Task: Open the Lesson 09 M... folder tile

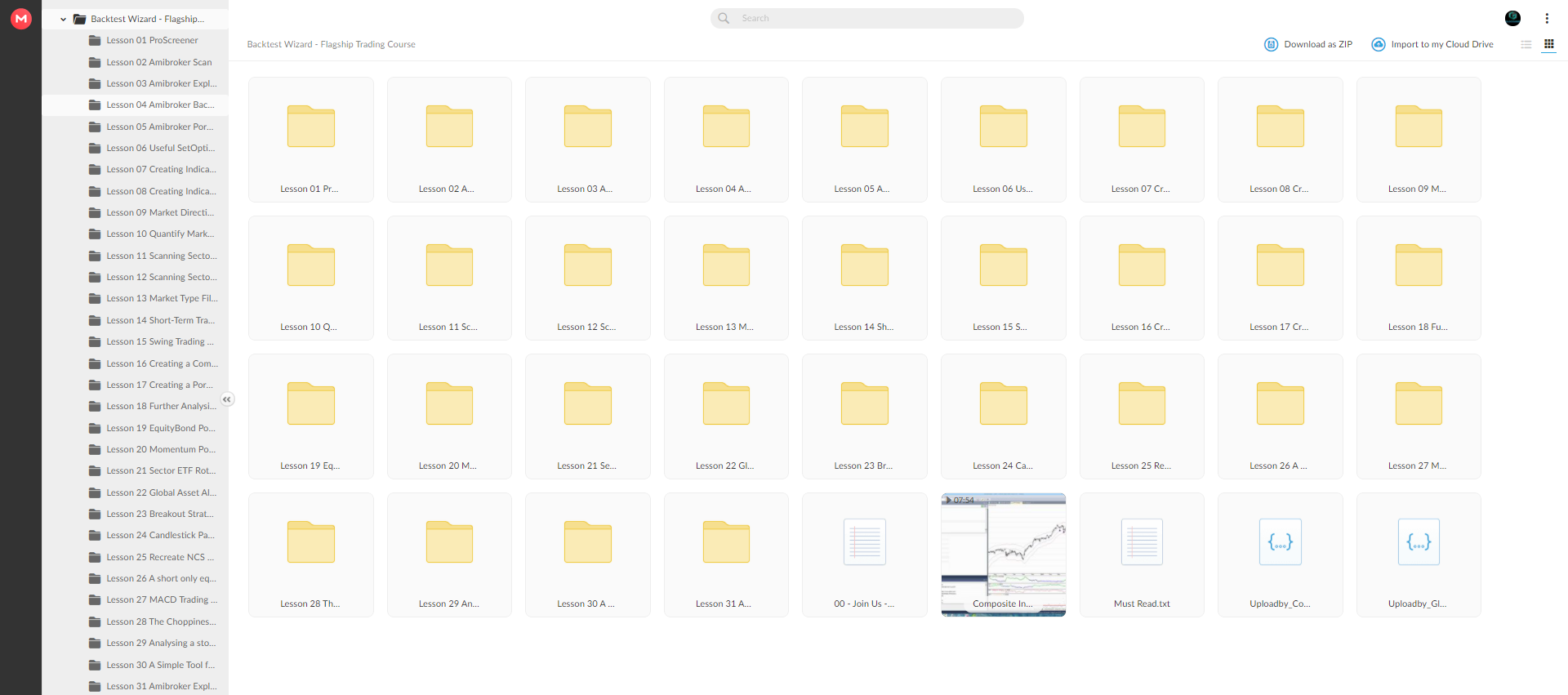Action: pyautogui.click(x=1419, y=140)
